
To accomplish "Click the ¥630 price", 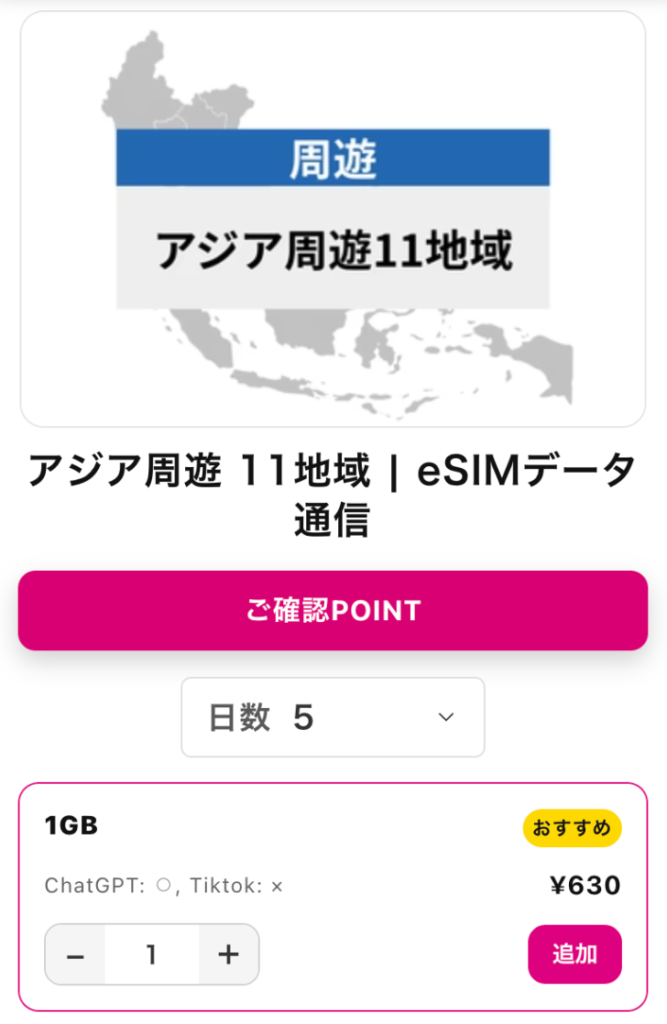I will (585, 886).
